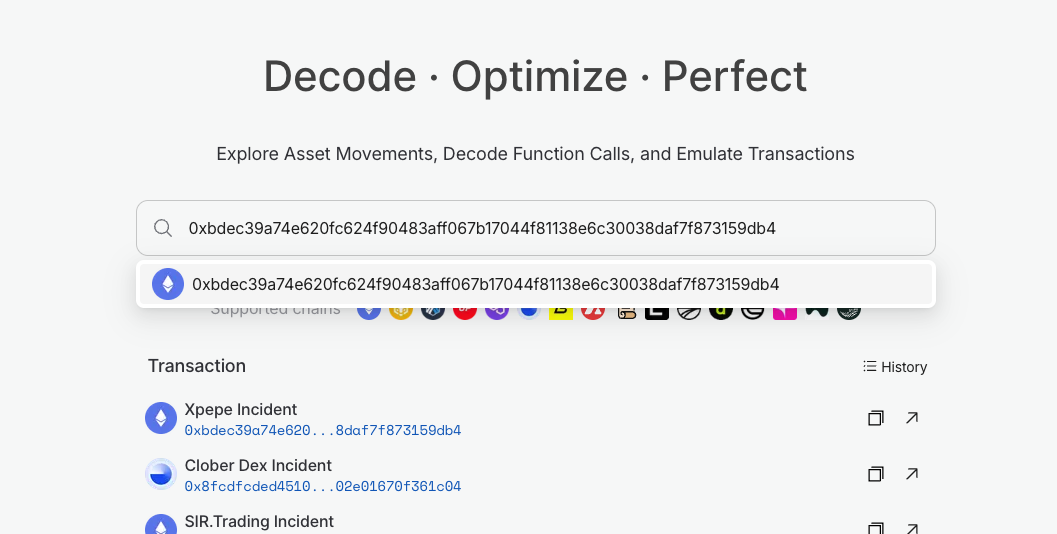
Task: Focus the transaction hash search field
Action: click(550, 228)
